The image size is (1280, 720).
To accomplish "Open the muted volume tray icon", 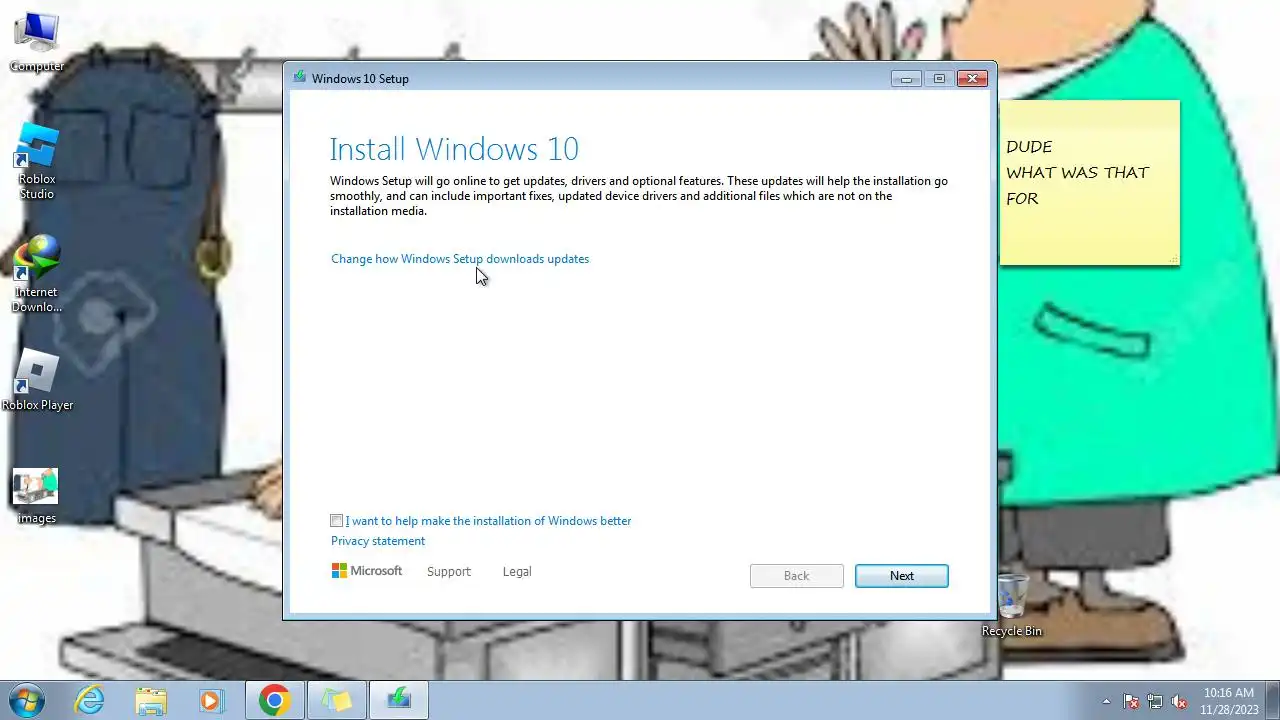I will 1179,701.
